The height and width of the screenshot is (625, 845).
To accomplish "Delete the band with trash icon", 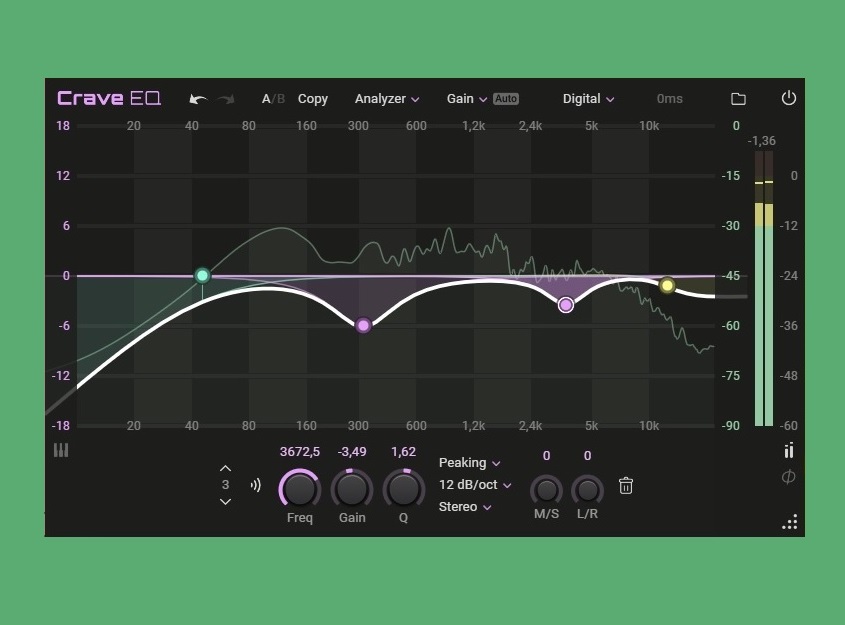I will pyautogui.click(x=626, y=485).
